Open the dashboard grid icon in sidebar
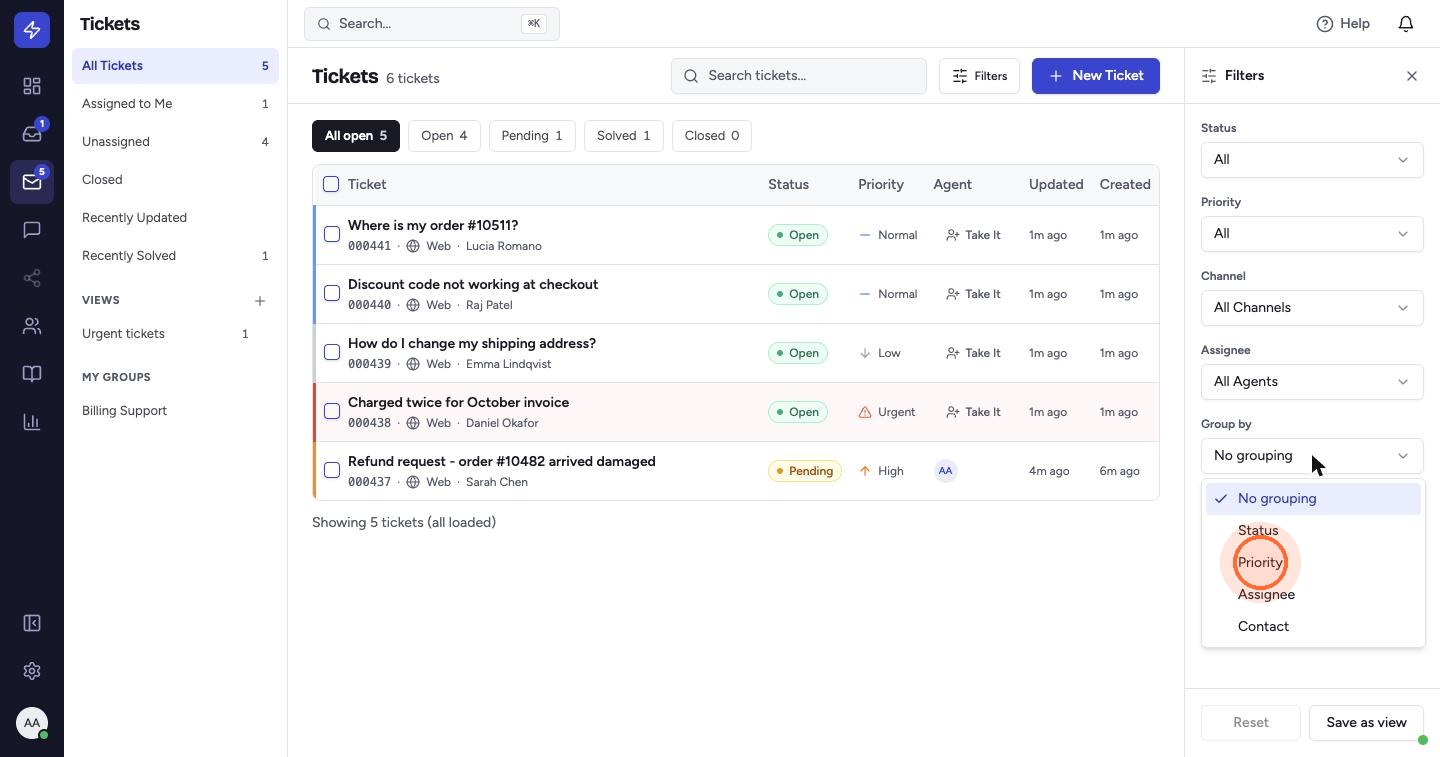The width and height of the screenshot is (1440, 757). [32, 86]
